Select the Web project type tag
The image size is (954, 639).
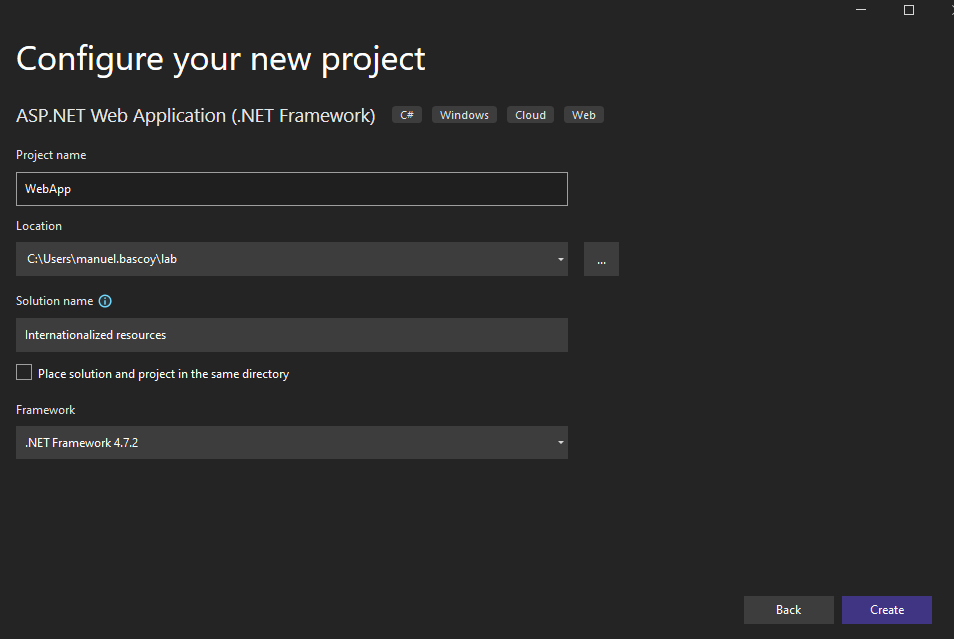coord(584,115)
